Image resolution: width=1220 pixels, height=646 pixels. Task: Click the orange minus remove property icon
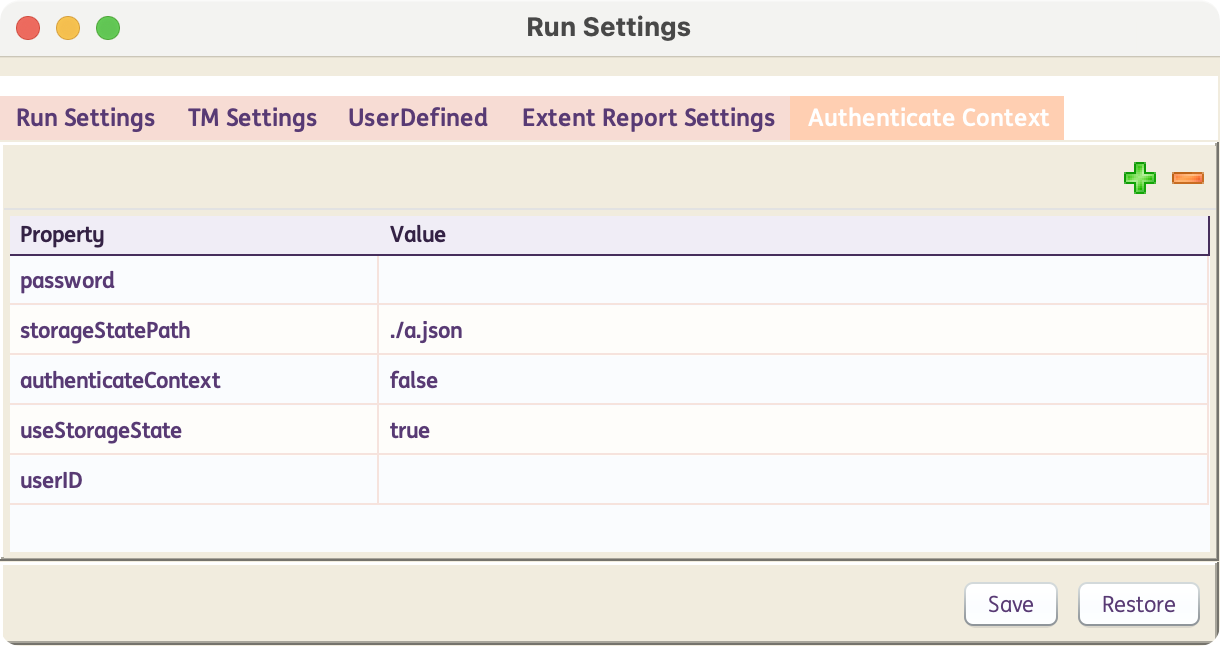point(1187,178)
